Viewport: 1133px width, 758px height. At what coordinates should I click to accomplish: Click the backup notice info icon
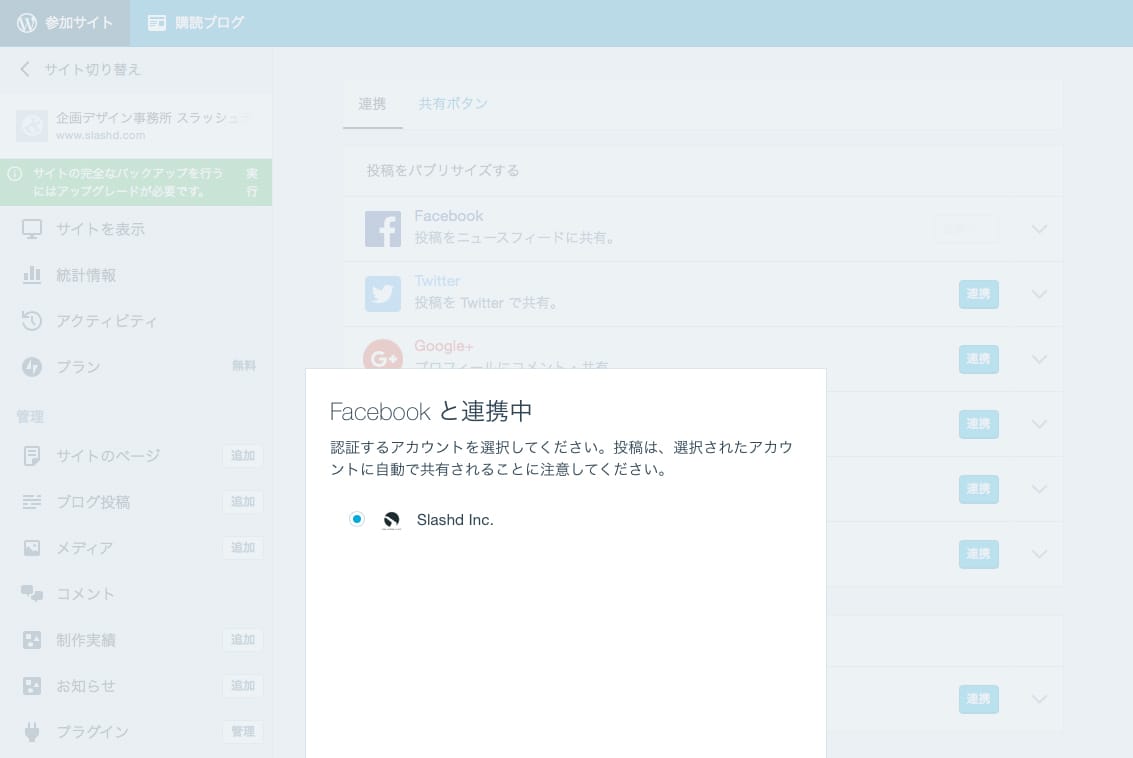coord(15,173)
